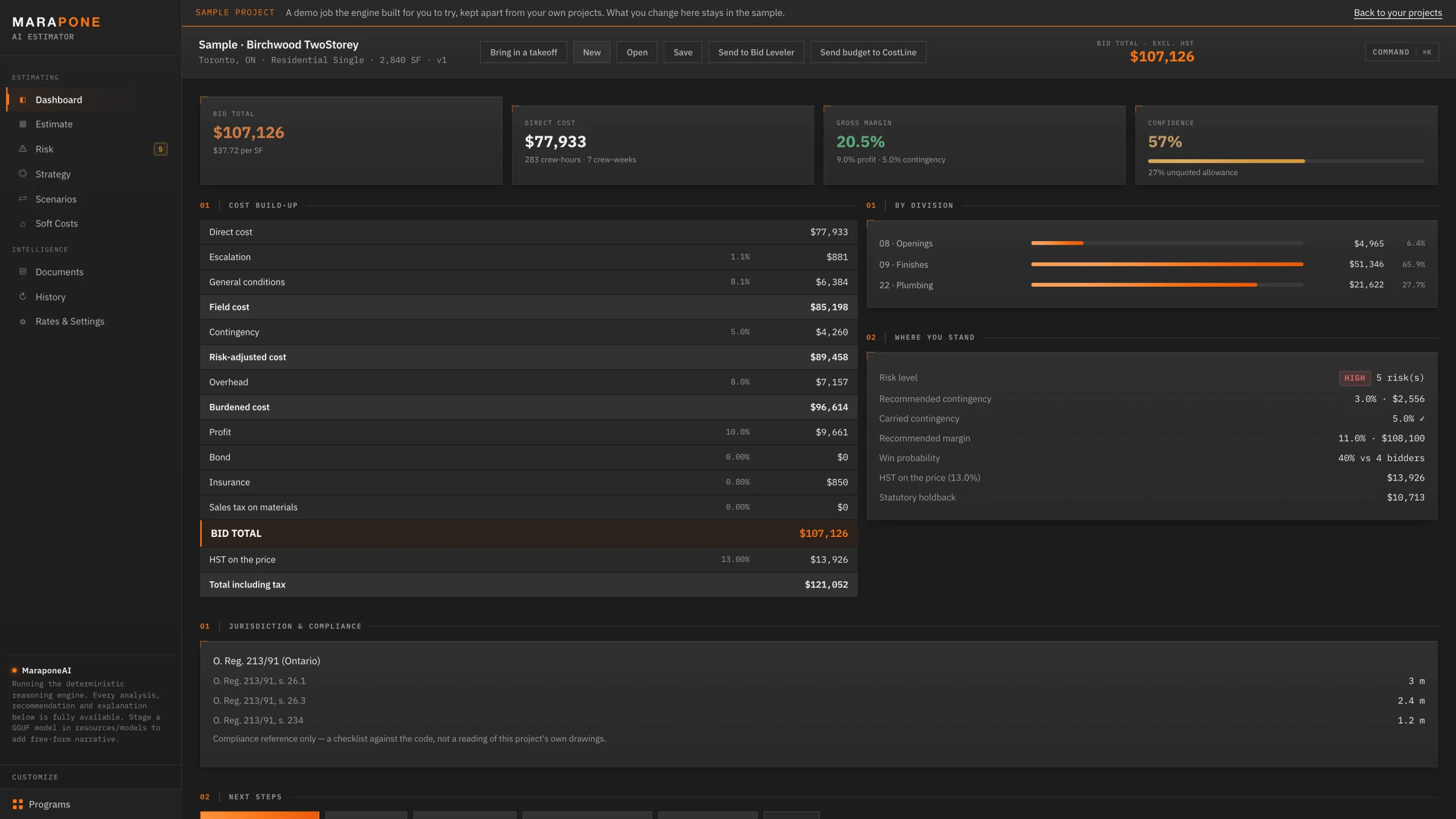This screenshot has width=1456, height=819.
Task: Click the 09 · Finishes division bar
Action: pos(1167,264)
